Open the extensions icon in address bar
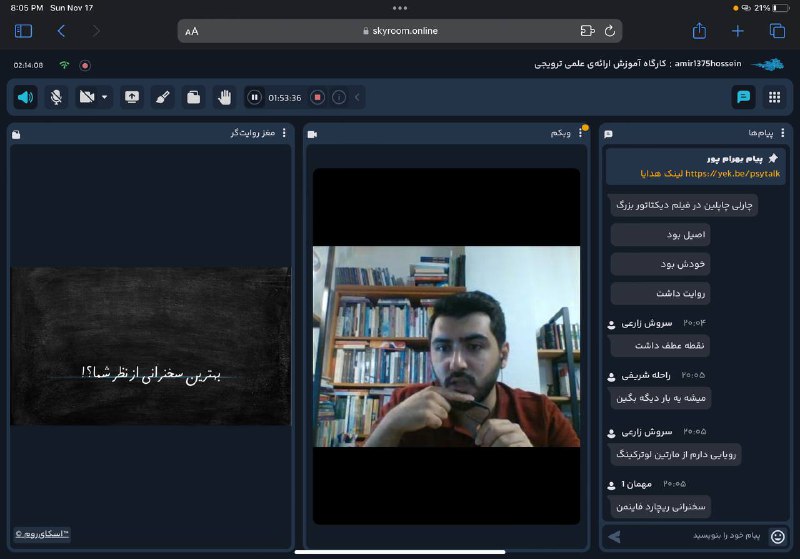Image resolution: width=800 pixels, height=559 pixels. [x=587, y=31]
